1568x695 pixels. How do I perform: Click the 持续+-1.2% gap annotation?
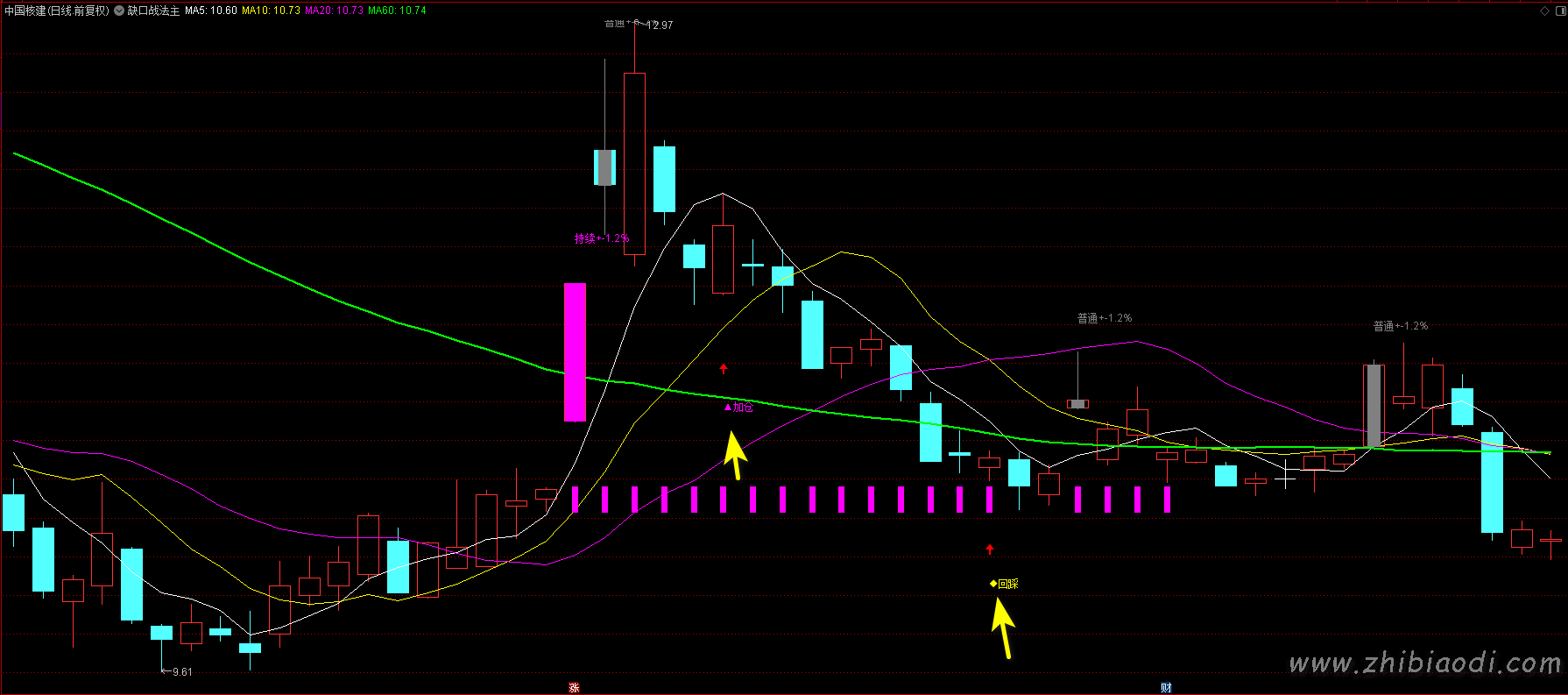(x=601, y=238)
